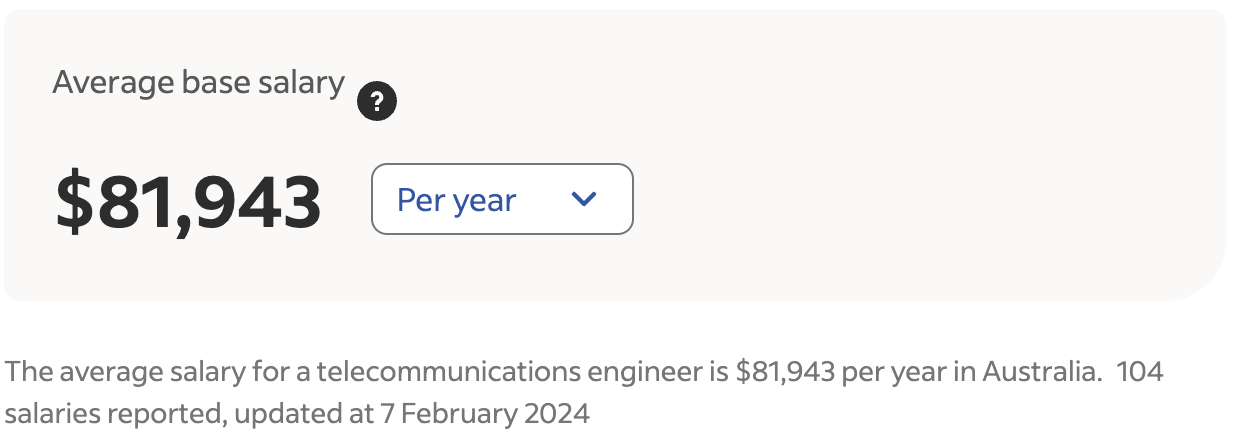Open the Per year dropdown

coord(501,199)
